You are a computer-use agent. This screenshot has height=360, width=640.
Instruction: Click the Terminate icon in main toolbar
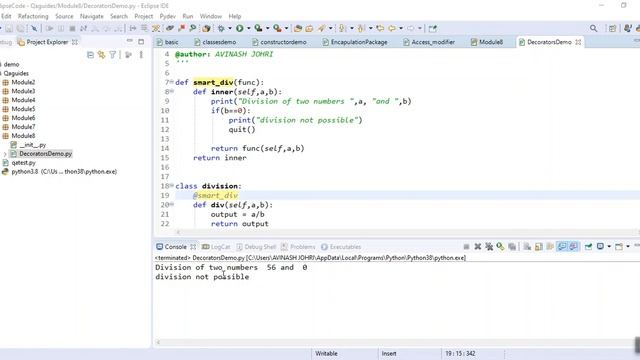coord(72,28)
